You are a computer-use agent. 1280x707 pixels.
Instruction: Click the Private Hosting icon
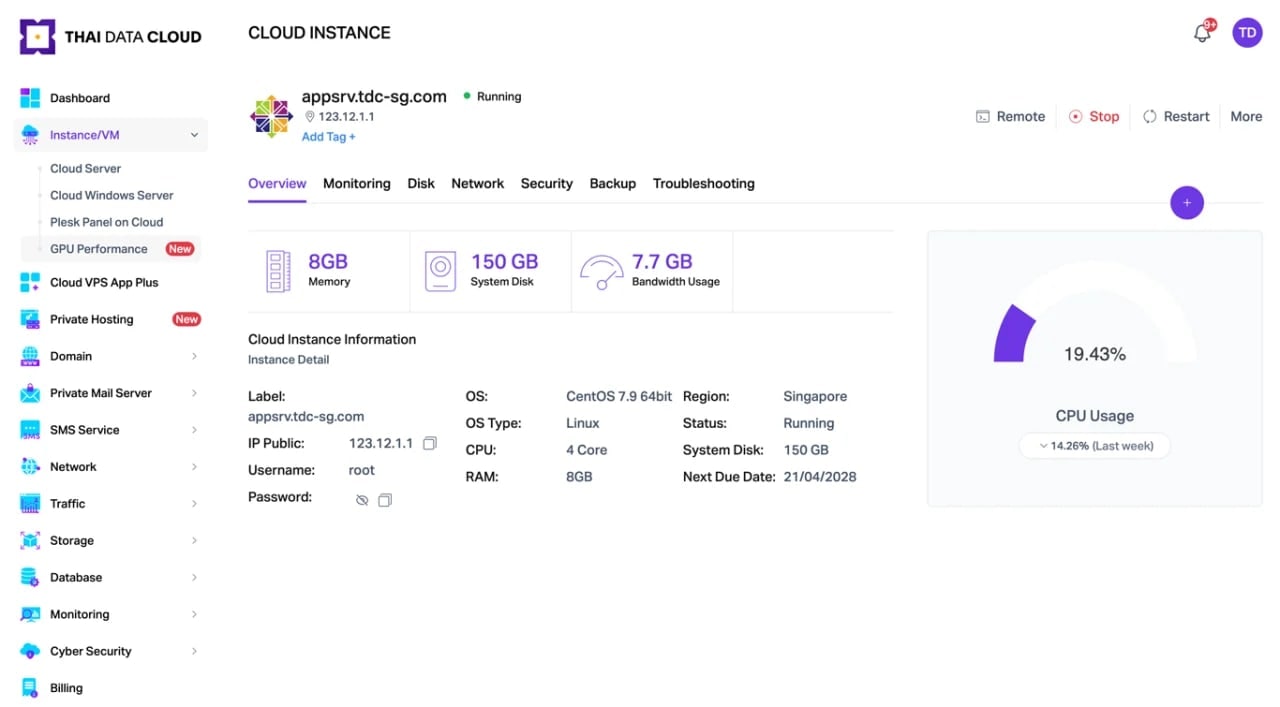pos(30,319)
